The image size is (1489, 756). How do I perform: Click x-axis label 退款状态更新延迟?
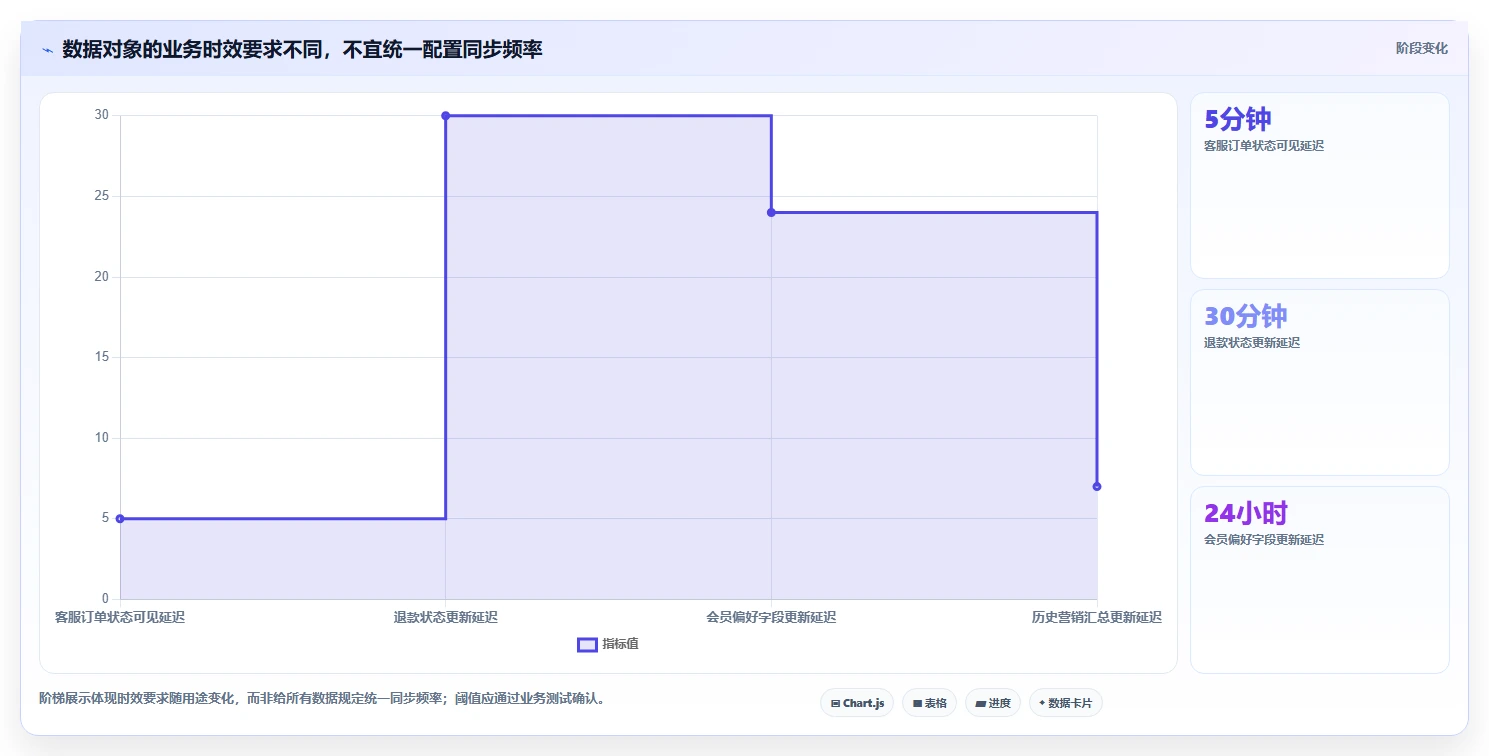446,617
